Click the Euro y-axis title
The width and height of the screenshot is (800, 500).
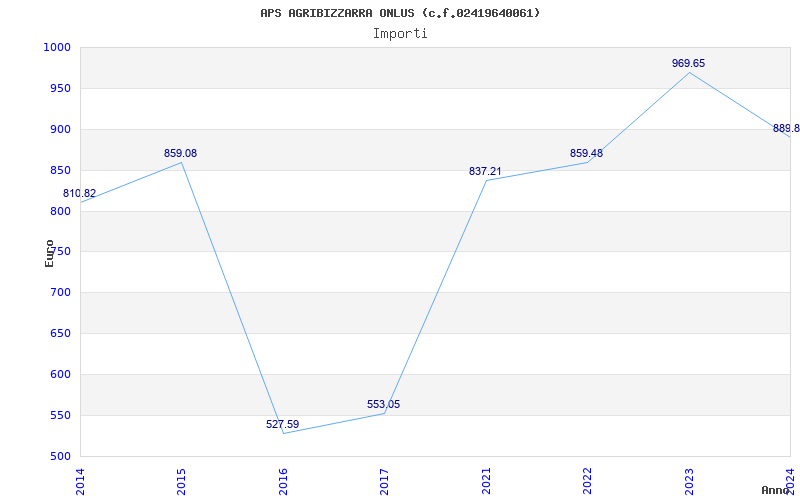(49, 254)
